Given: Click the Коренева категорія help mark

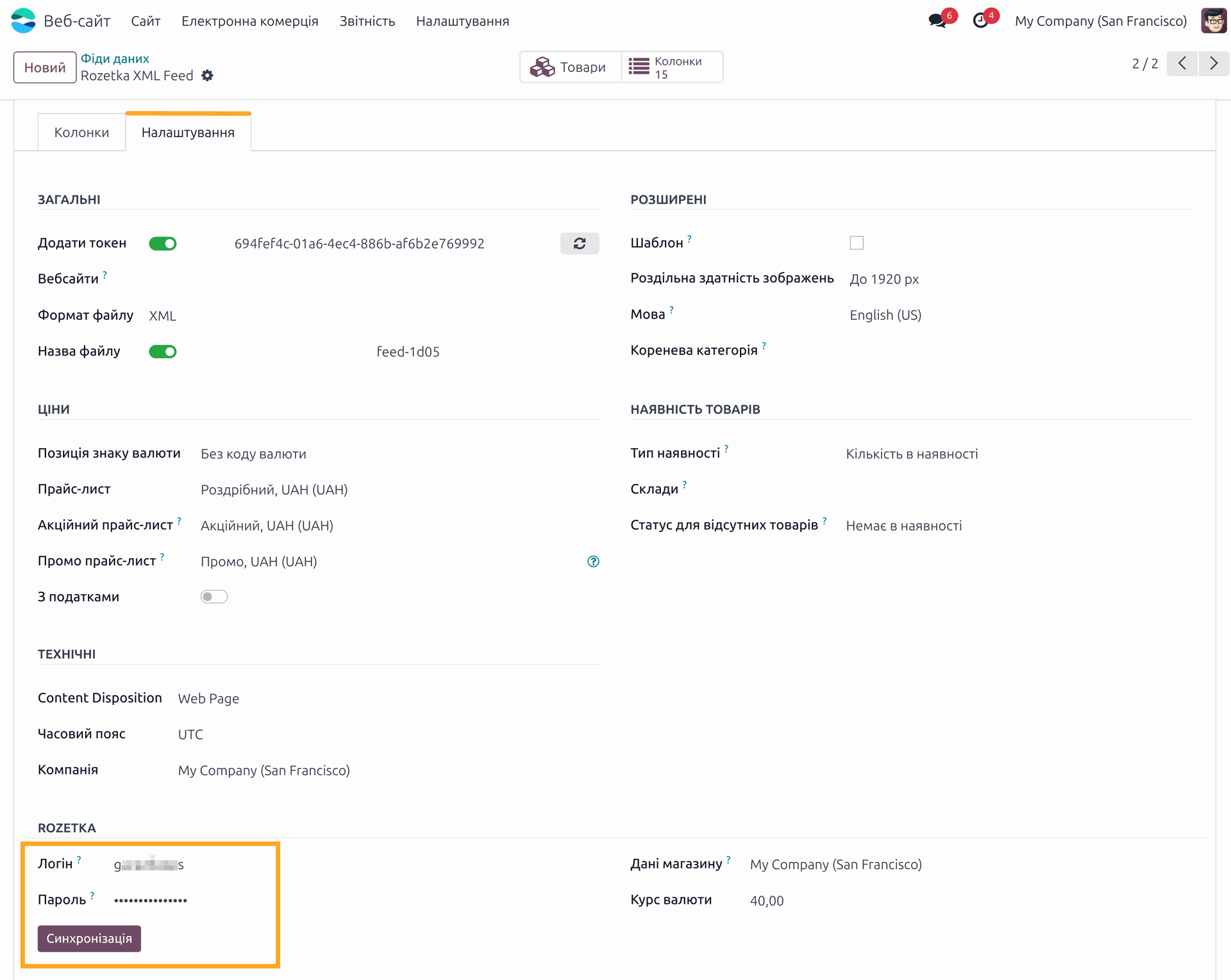Looking at the screenshot, I should [x=764, y=346].
